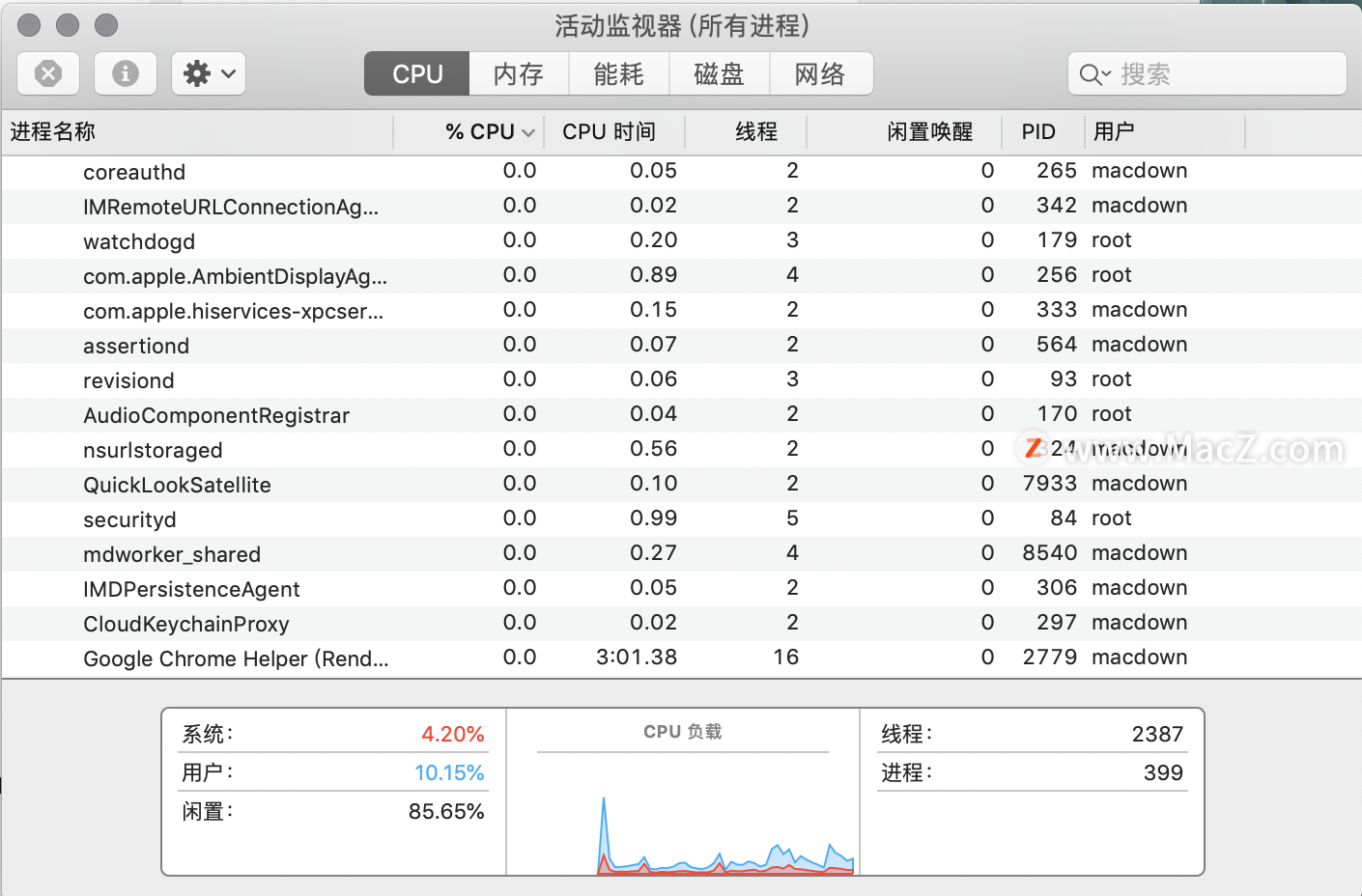Switch to the CPU tab
Screen dimensions: 1362x896
417,74
